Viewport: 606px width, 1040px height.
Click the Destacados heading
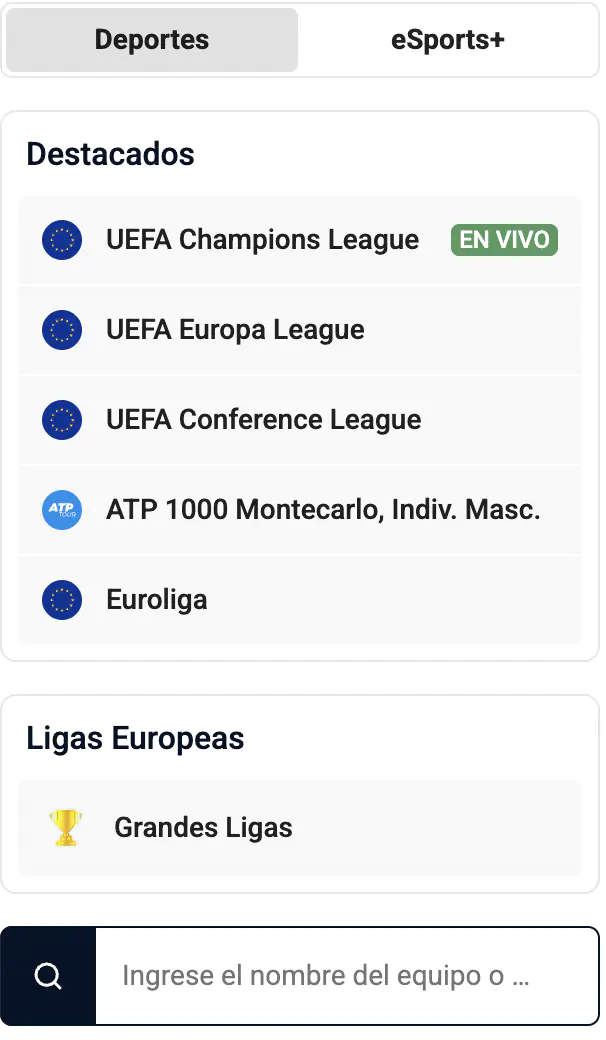[110, 154]
